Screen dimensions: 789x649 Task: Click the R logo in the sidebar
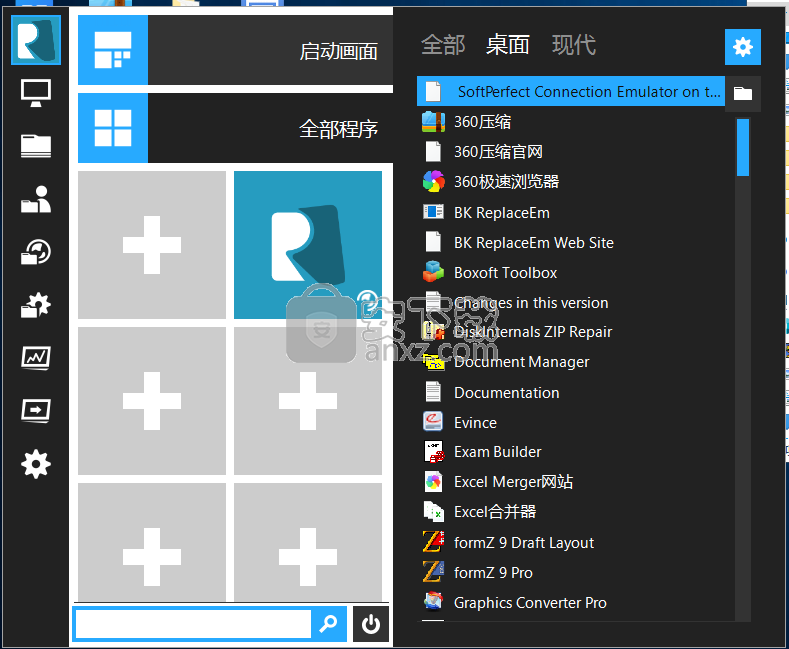pos(36,40)
